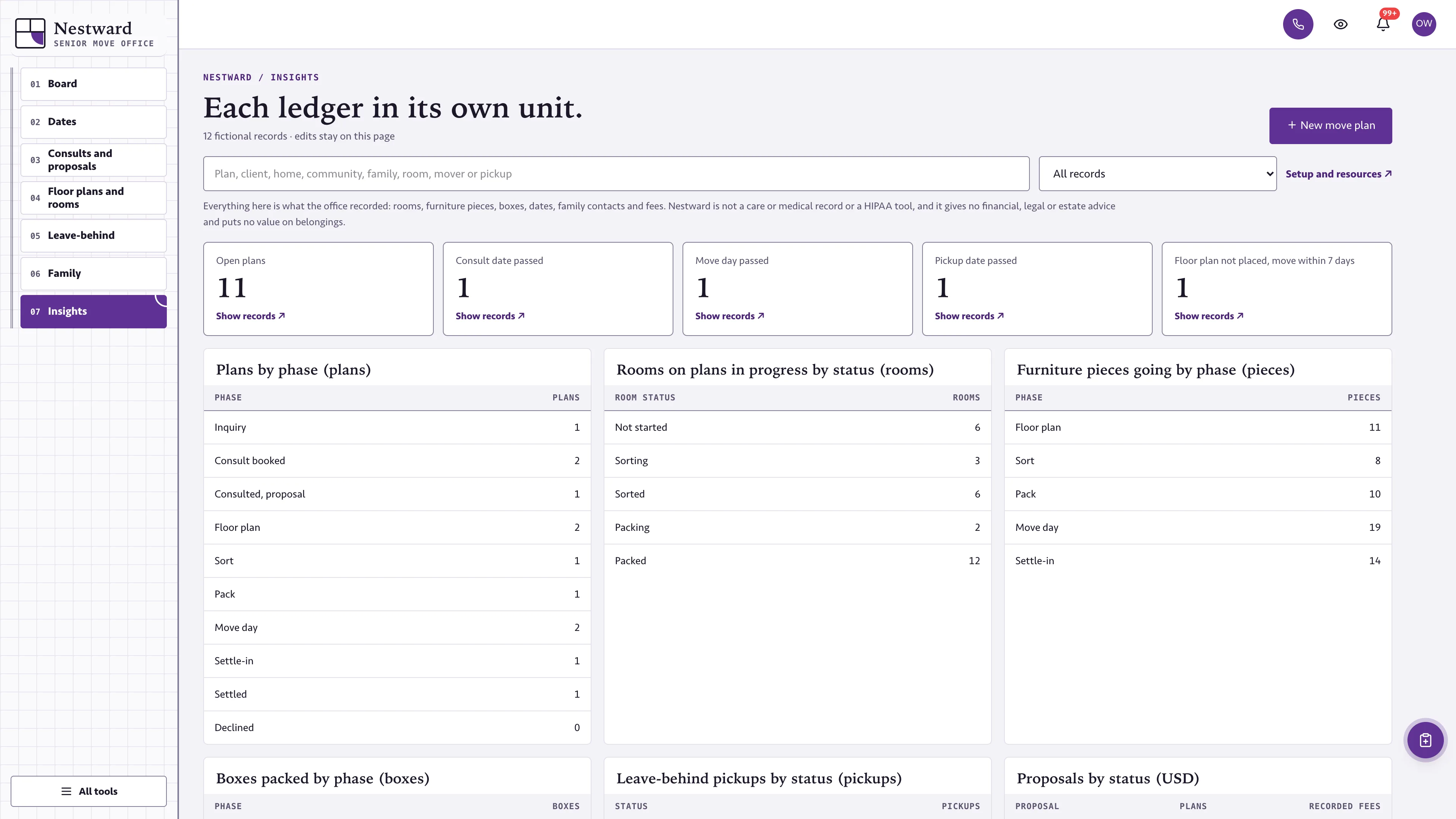
Task: Click the Sorting room status row
Action: pyautogui.click(x=797, y=461)
